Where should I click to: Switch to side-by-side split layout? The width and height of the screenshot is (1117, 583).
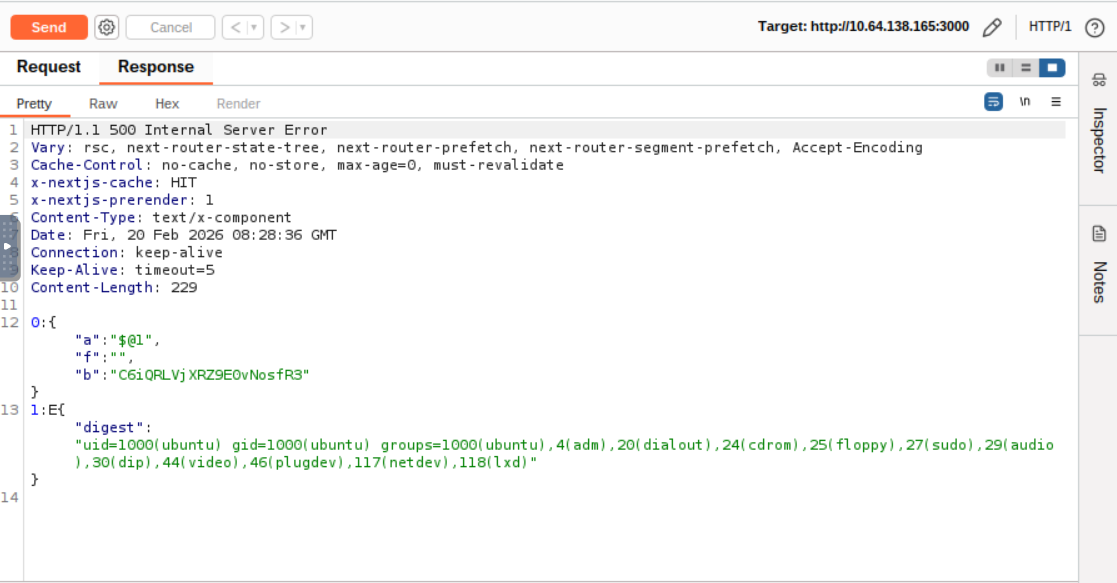tap(999, 68)
